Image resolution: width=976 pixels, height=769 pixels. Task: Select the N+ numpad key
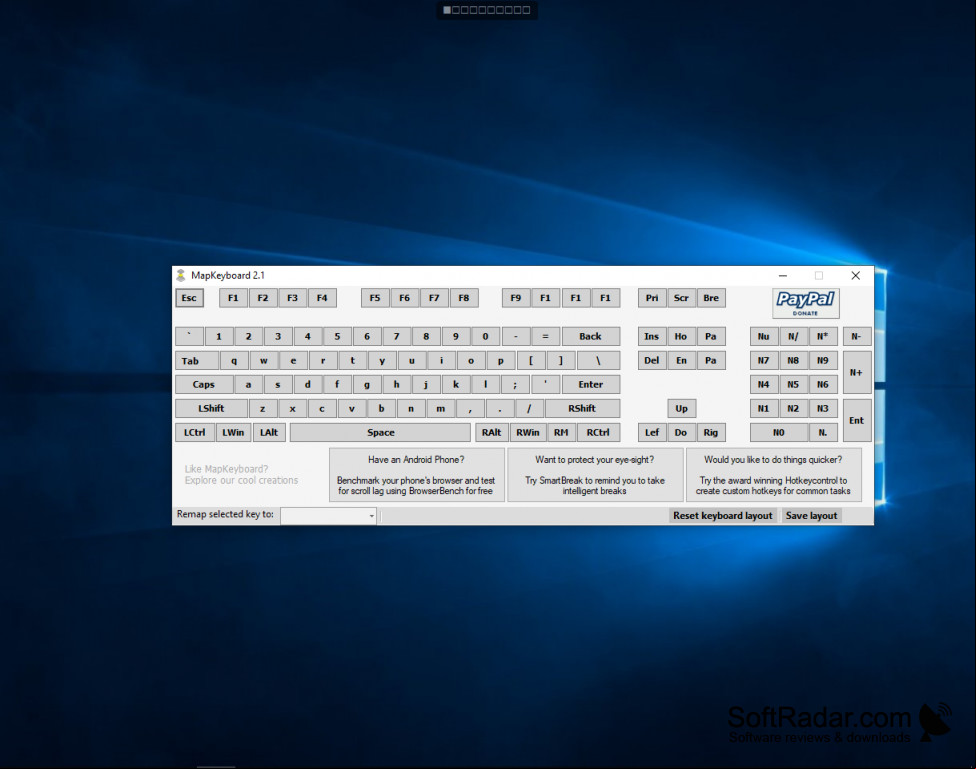click(856, 372)
